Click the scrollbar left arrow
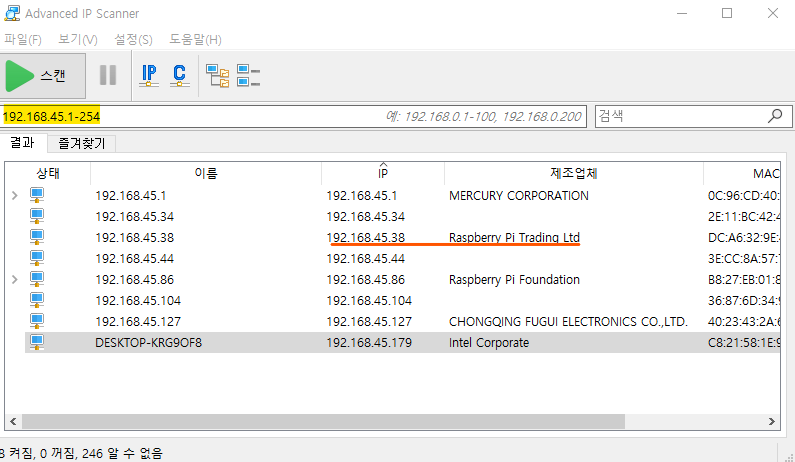The height and width of the screenshot is (462, 795). [x=13, y=421]
